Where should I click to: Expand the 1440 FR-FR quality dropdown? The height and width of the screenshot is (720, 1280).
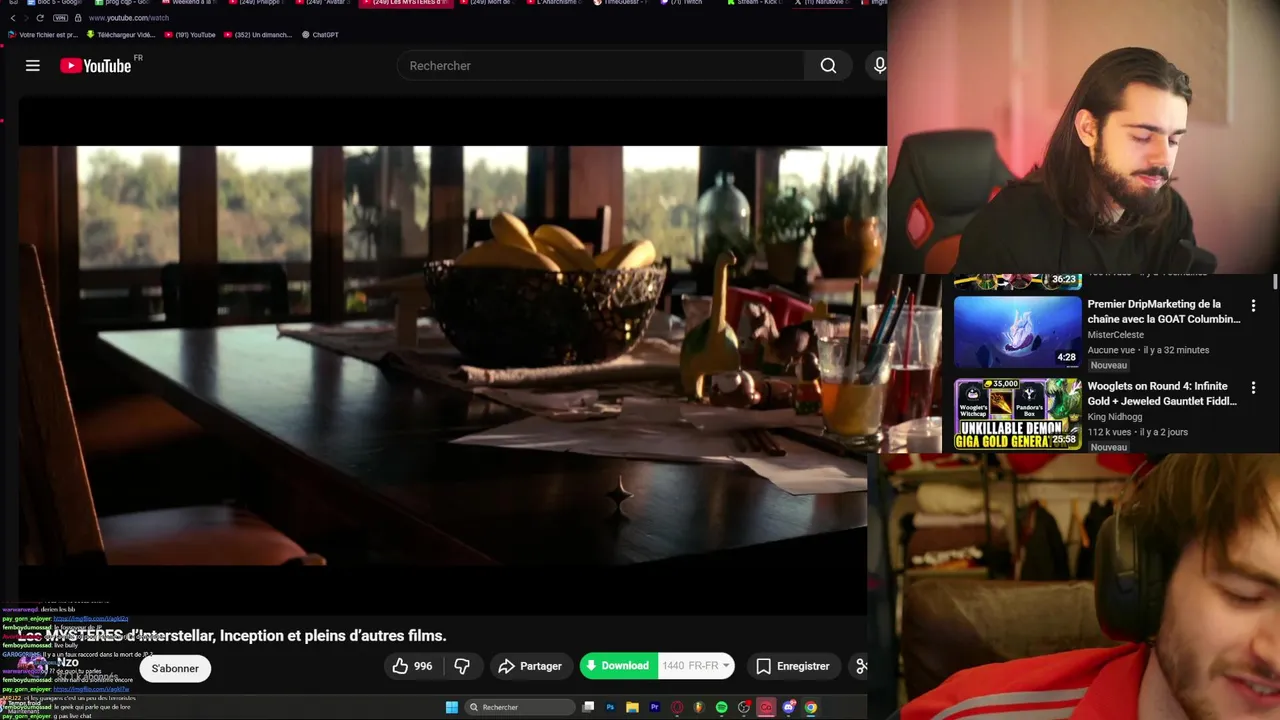coord(696,666)
